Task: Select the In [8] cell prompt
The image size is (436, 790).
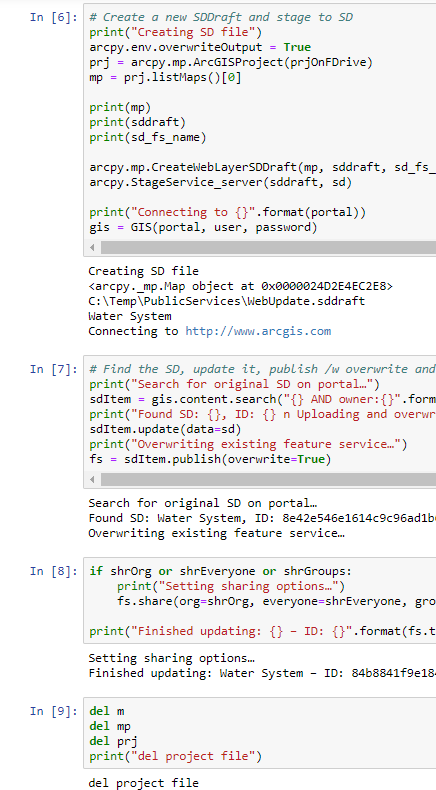Action: (x=53, y=571)
